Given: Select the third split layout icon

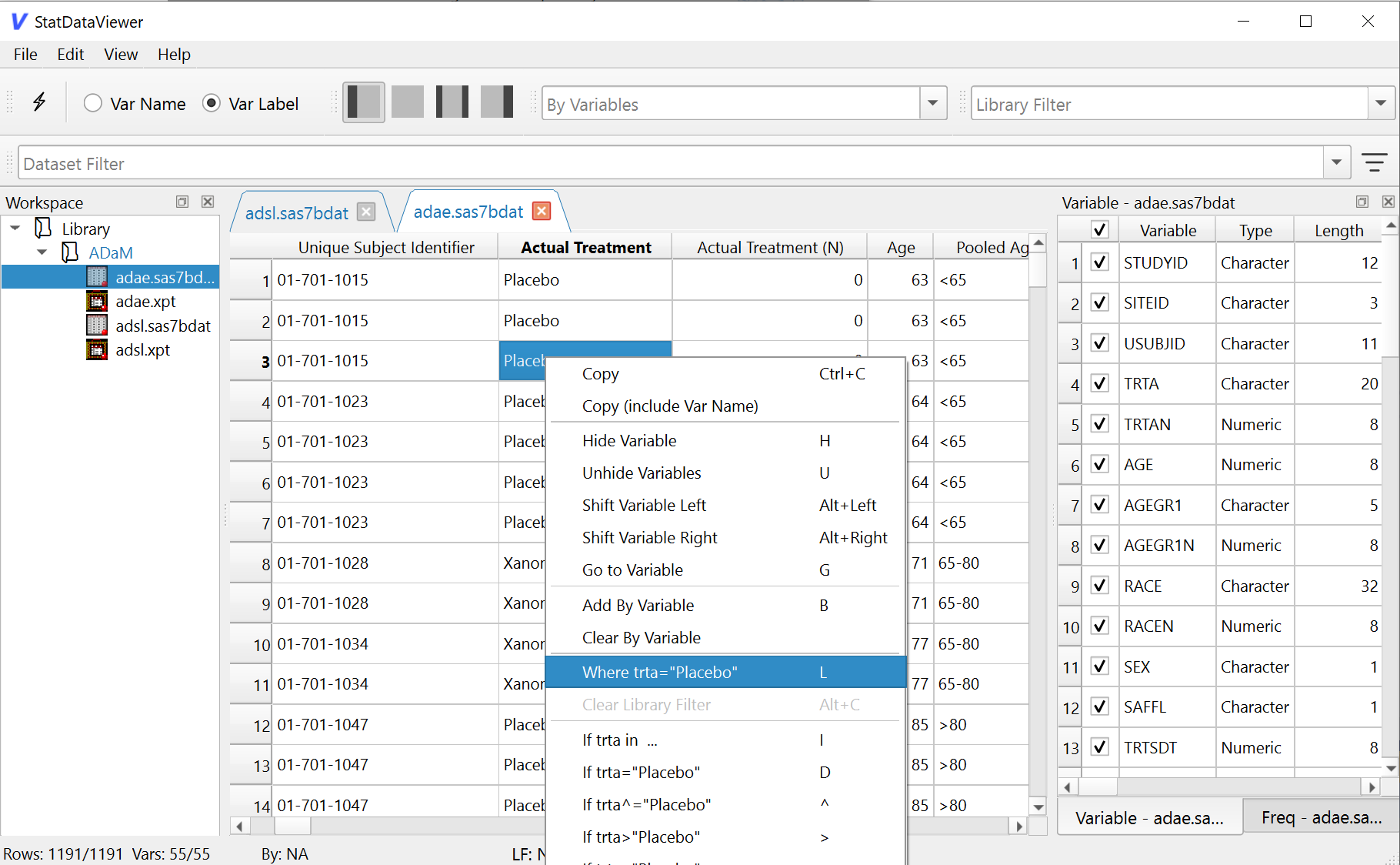Looking at the screenshot, I should tap(452, 102).
